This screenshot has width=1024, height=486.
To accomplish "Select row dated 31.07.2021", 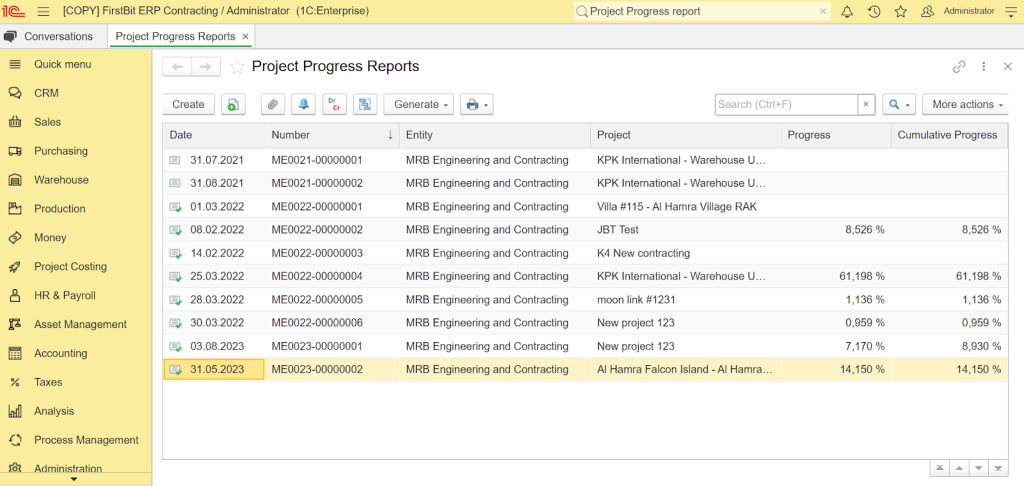I will pos(585,160).
